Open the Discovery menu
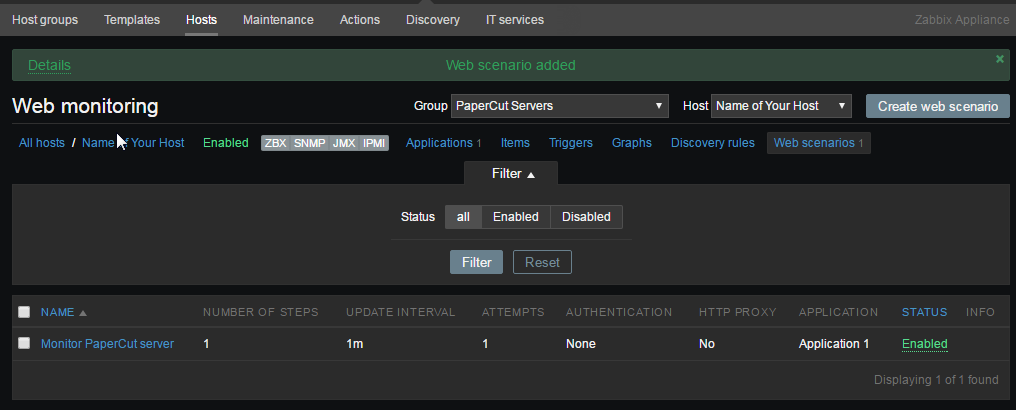This screenshot has width=1016, height=410. pyautogui.click(x=433, y=20)
